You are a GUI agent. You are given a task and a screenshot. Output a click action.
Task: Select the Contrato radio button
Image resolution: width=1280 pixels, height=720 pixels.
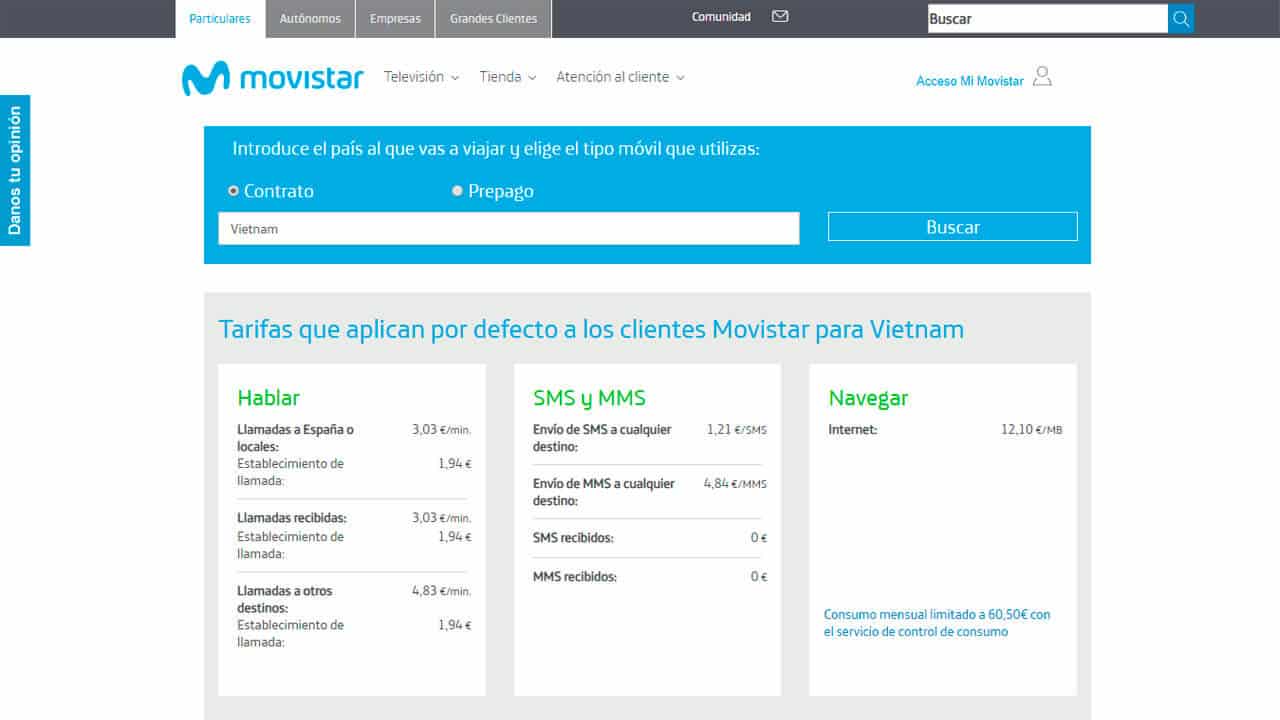pyautogui.click(x=234, y=191)
